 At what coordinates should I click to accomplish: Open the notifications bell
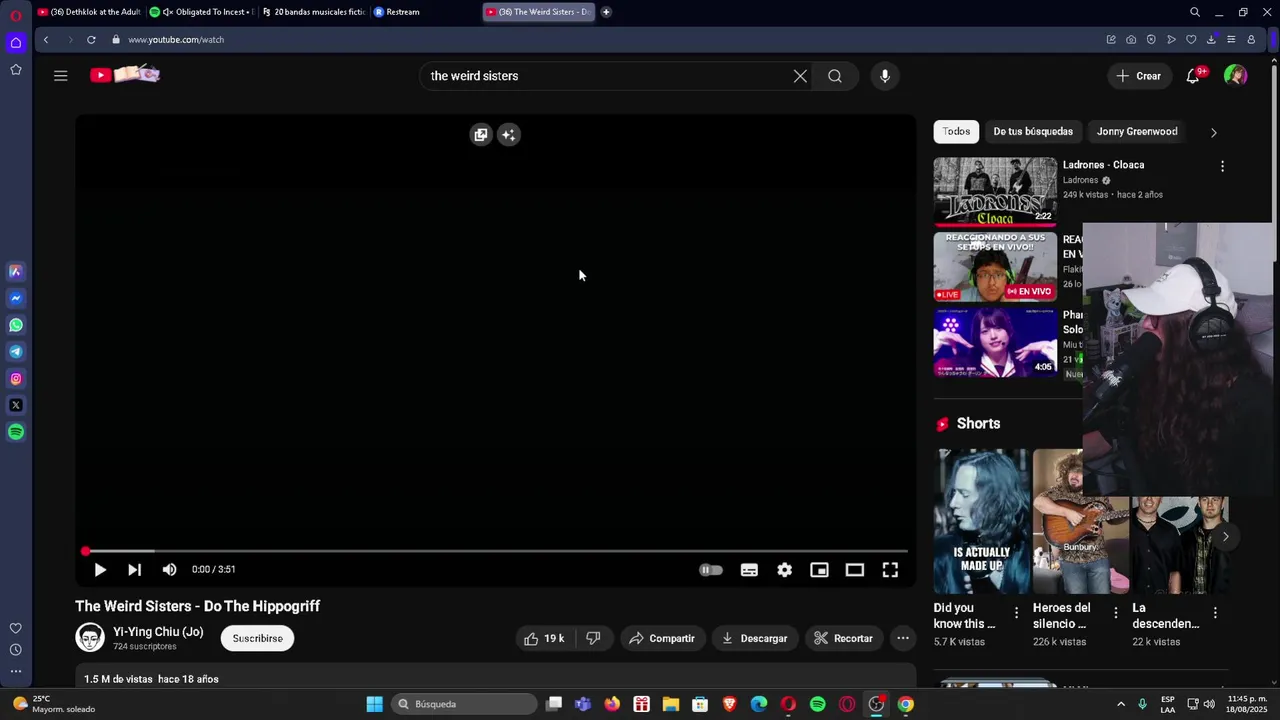tap(1193, 76)
